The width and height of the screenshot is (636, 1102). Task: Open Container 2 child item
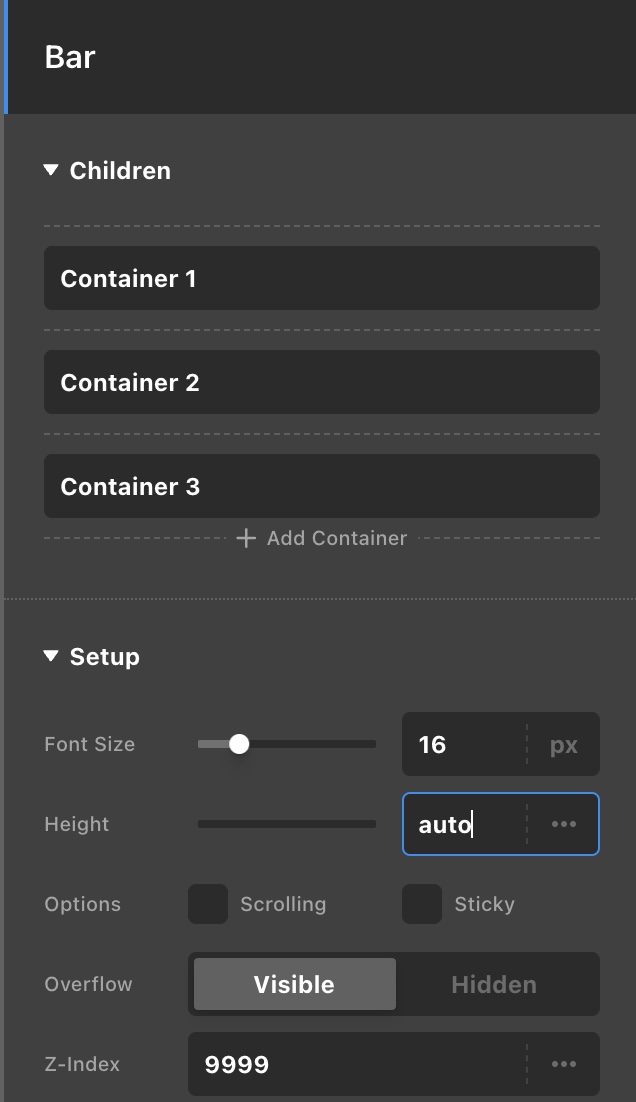(x=321, y=382)
